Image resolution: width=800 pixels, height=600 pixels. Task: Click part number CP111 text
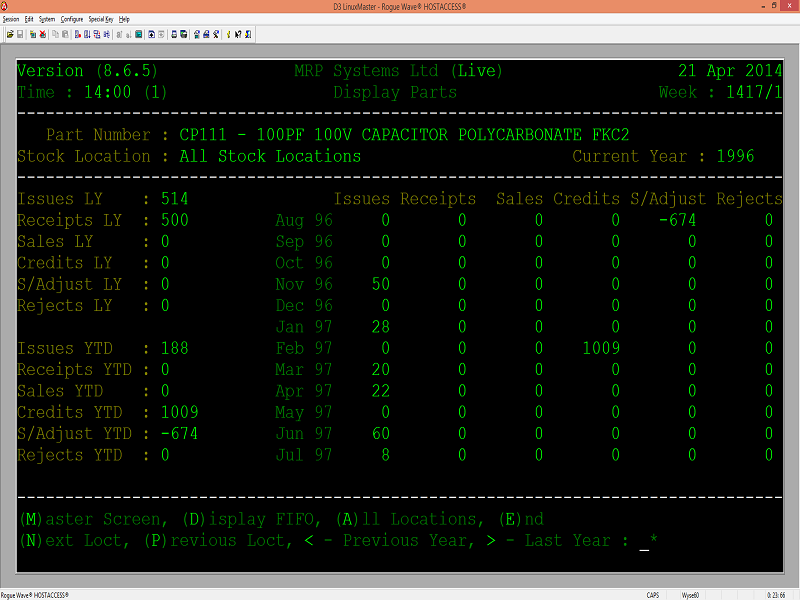203,135
